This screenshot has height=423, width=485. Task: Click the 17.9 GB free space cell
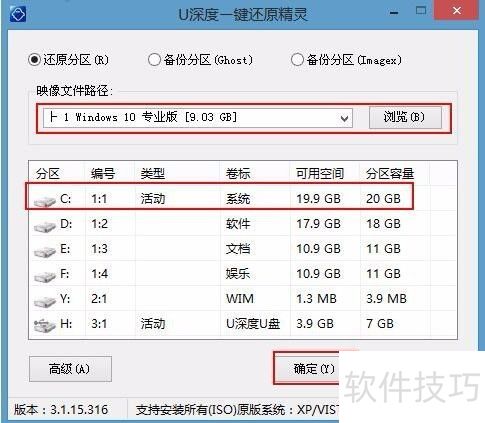click(x=318, y=224)
